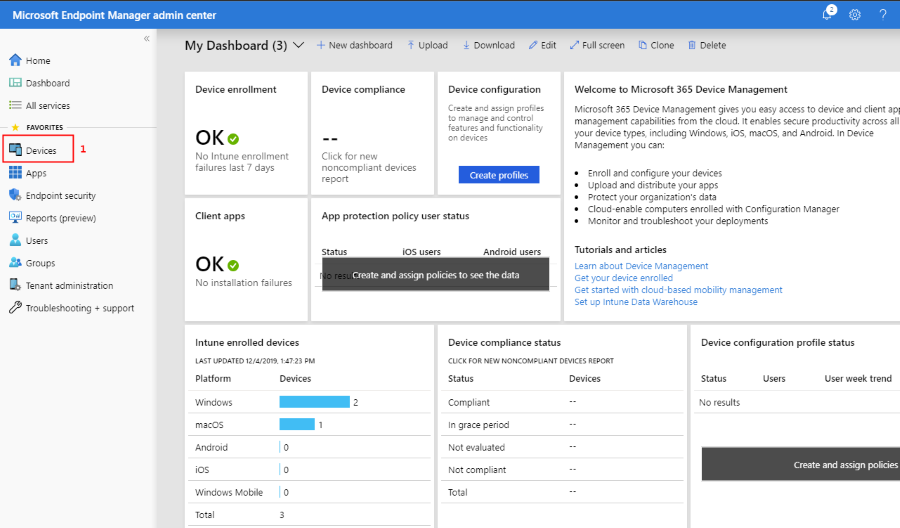Click the Troubleshooting wrench icon

tap(15, 307)
